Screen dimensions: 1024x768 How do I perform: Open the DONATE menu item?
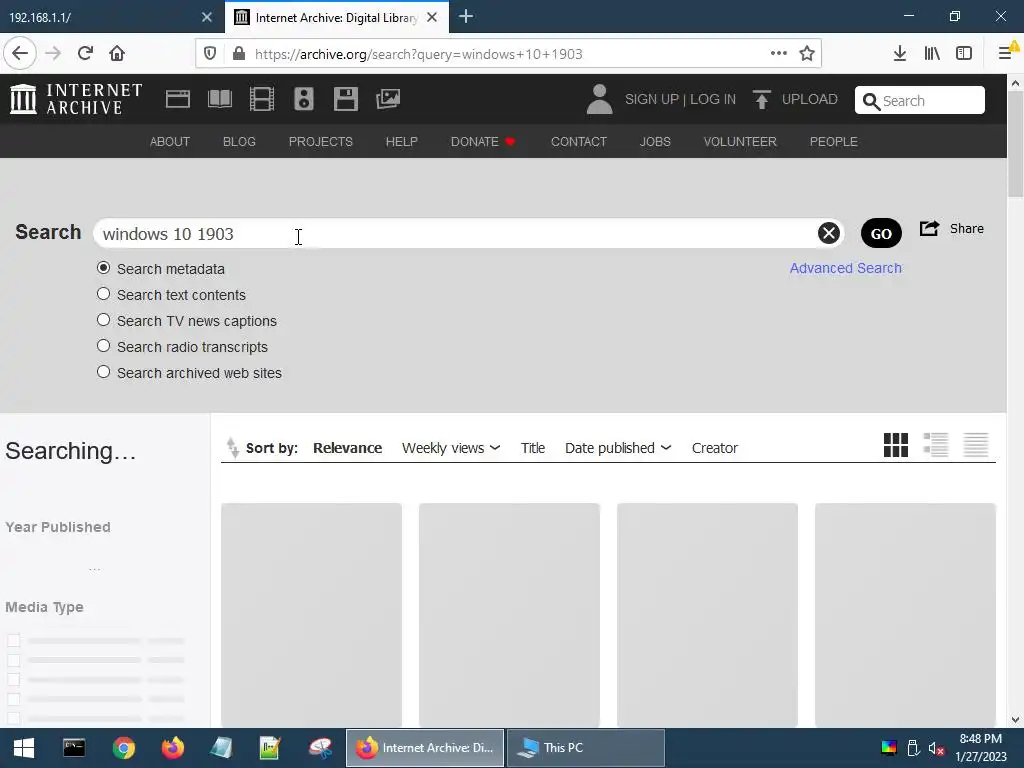click(x=483, y=142)
